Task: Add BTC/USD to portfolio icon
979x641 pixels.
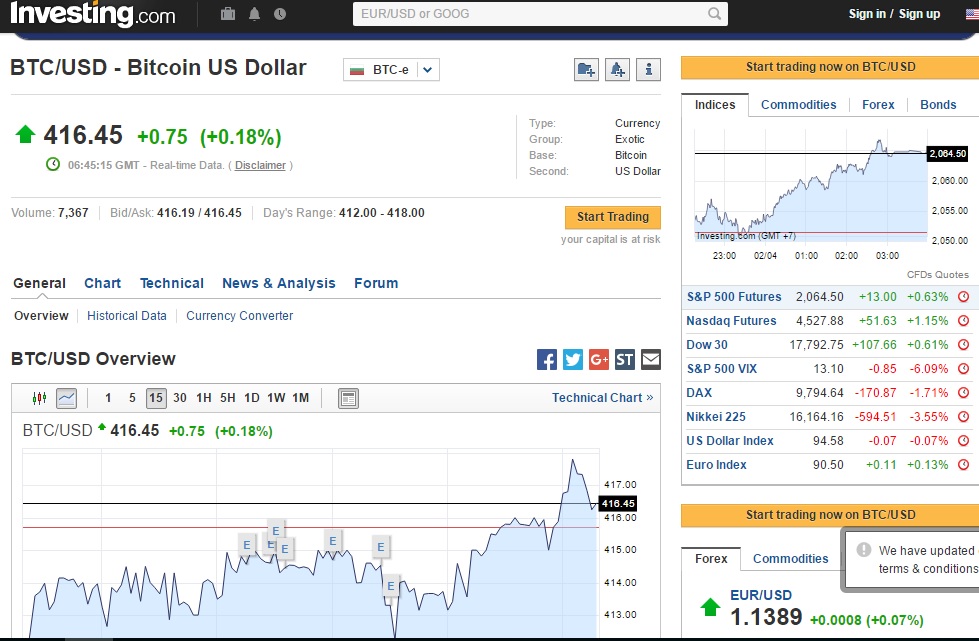Action: (x=586, y=69)
